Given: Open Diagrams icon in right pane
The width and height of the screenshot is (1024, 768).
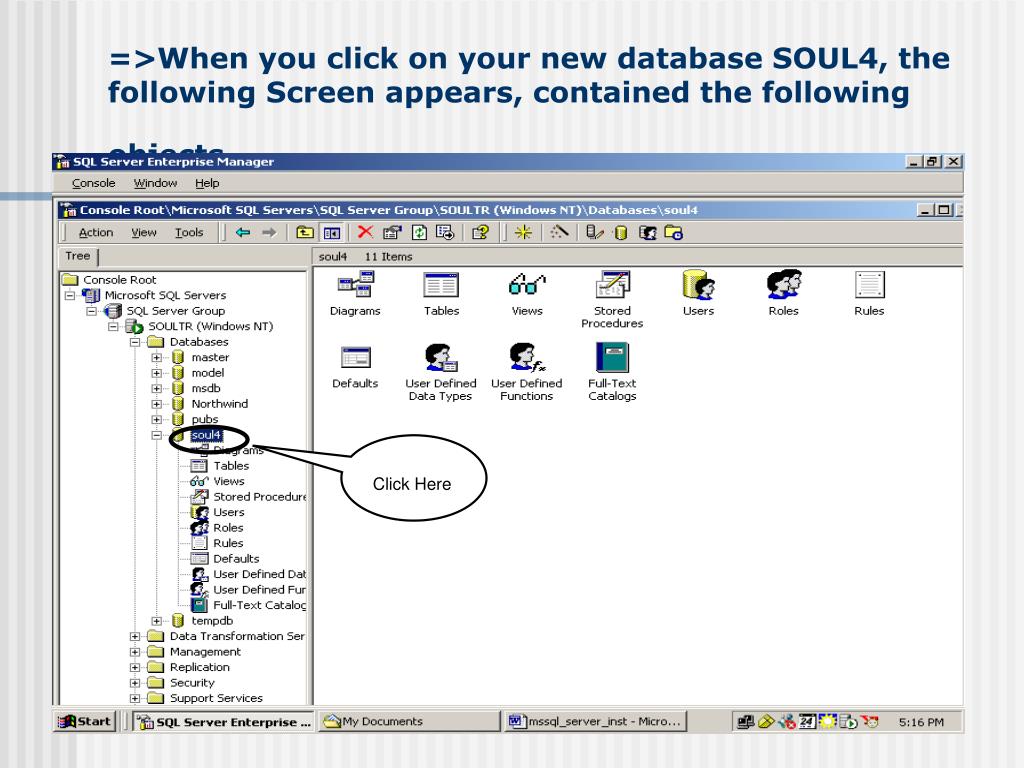Looking at the screenshot, I should (x=355, y=285).
